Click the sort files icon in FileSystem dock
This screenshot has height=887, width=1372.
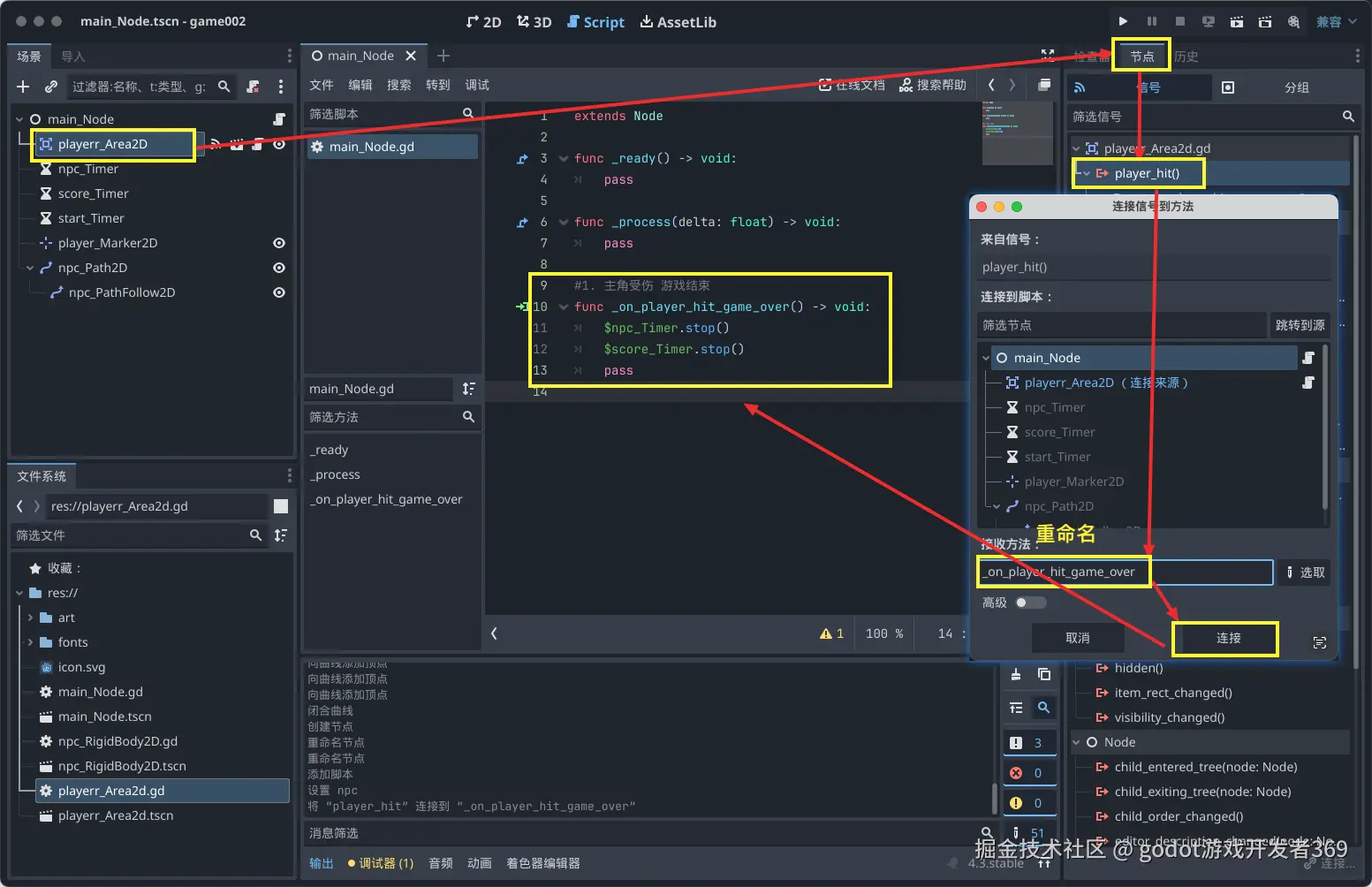tap(280, 535)
